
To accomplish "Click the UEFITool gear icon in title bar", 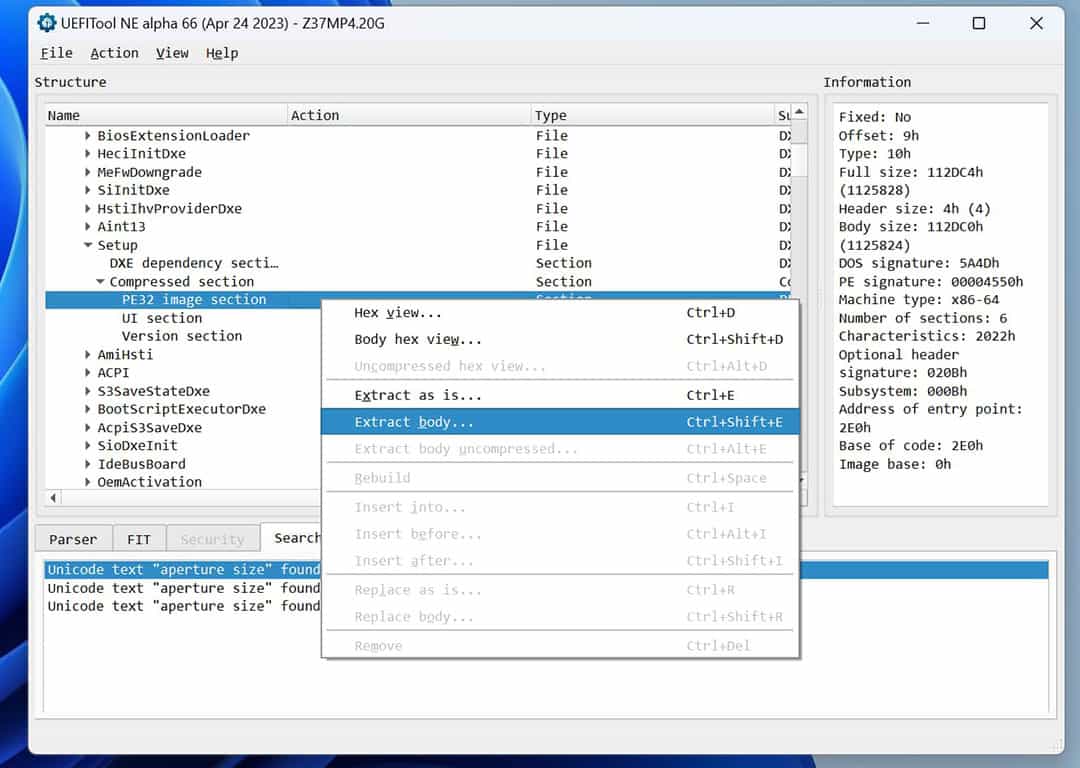I will (47, 22).
